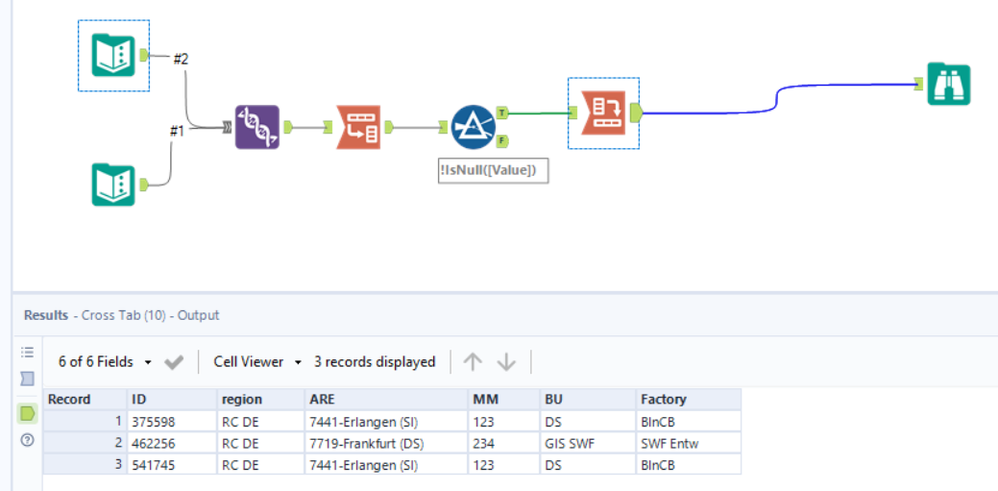Screen dimensions: 998x491
Task: Click the Transpose tool output anchor
Action: 389,127
